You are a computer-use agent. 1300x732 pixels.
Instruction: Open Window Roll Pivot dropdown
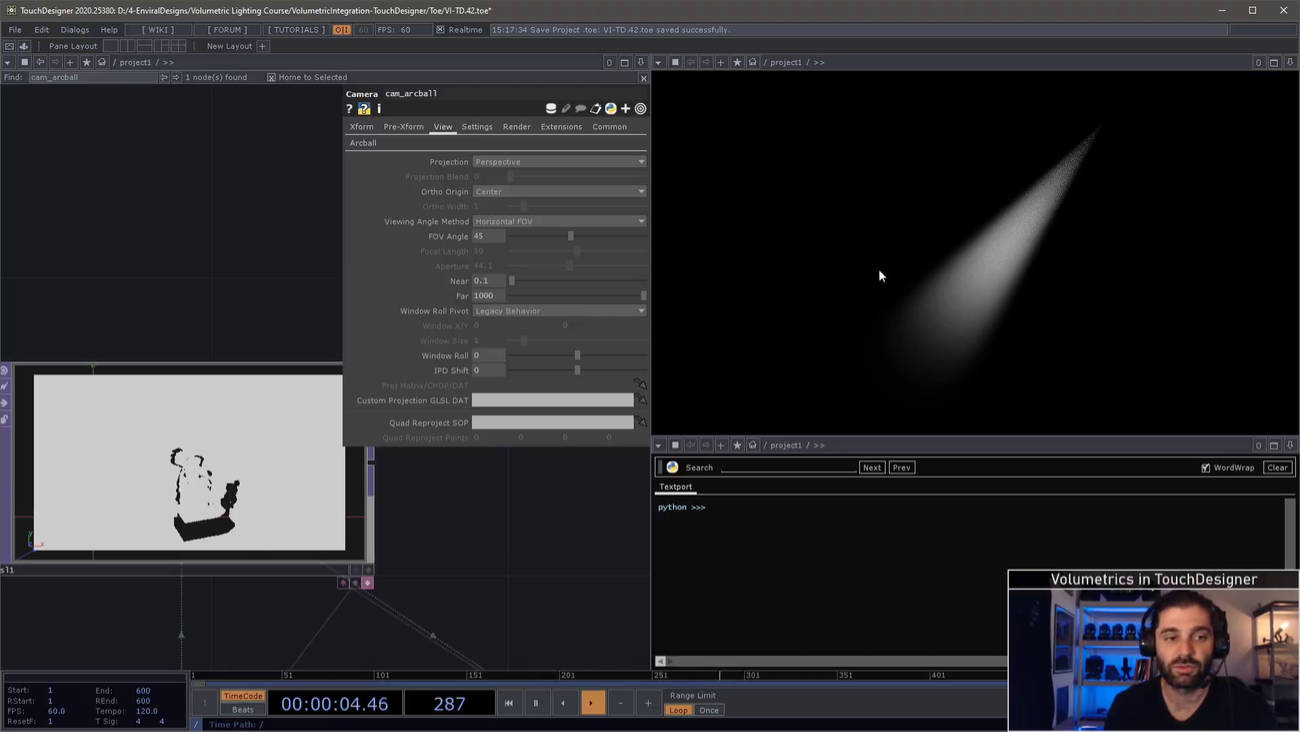point(559,311)
